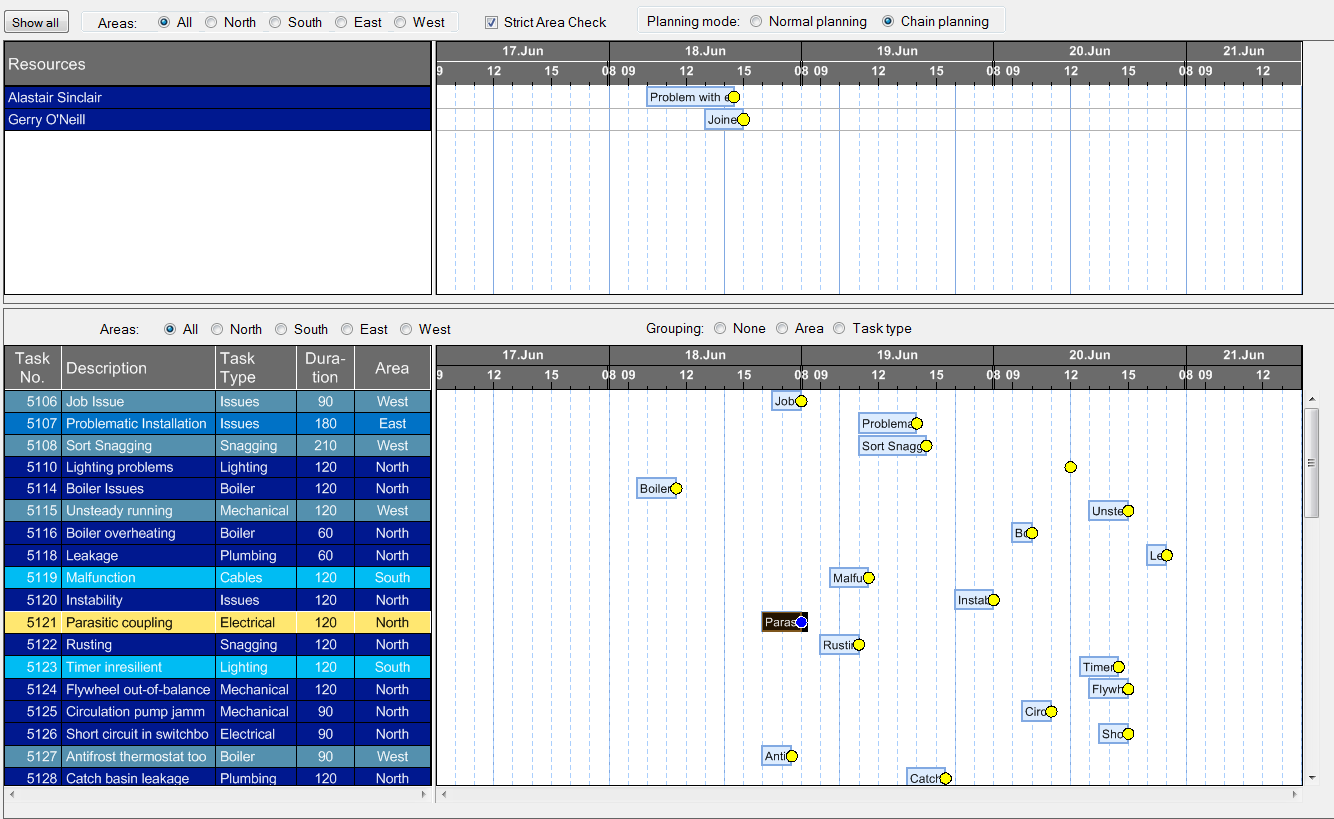Click the Show all button
This screenshot has height=819, width=1334.
click(36, 22)
